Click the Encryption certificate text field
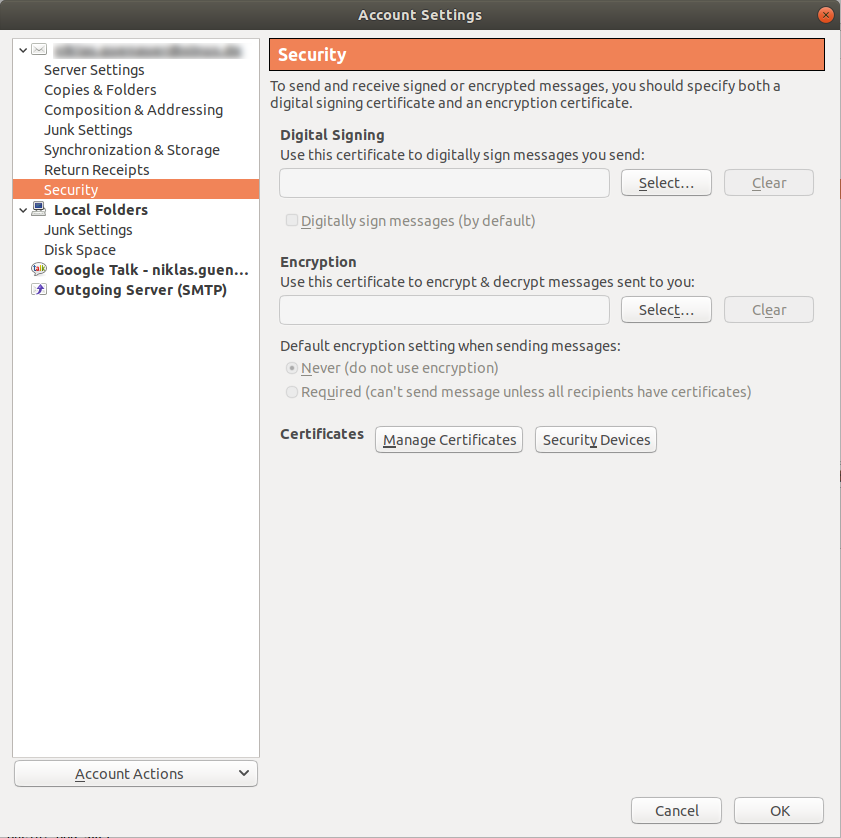841x838 pixels. [444, 310]
